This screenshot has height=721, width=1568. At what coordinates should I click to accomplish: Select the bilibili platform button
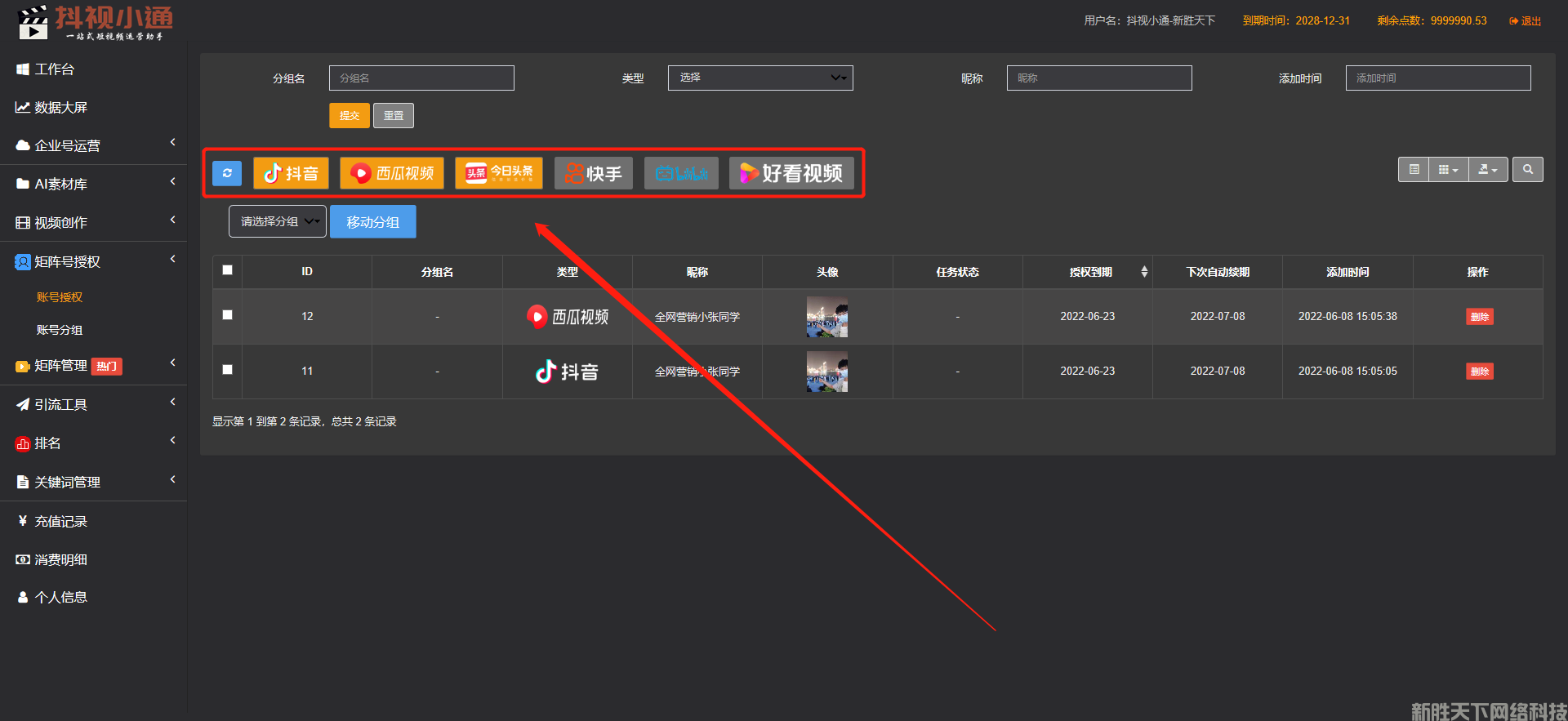(x=681, y=173)
